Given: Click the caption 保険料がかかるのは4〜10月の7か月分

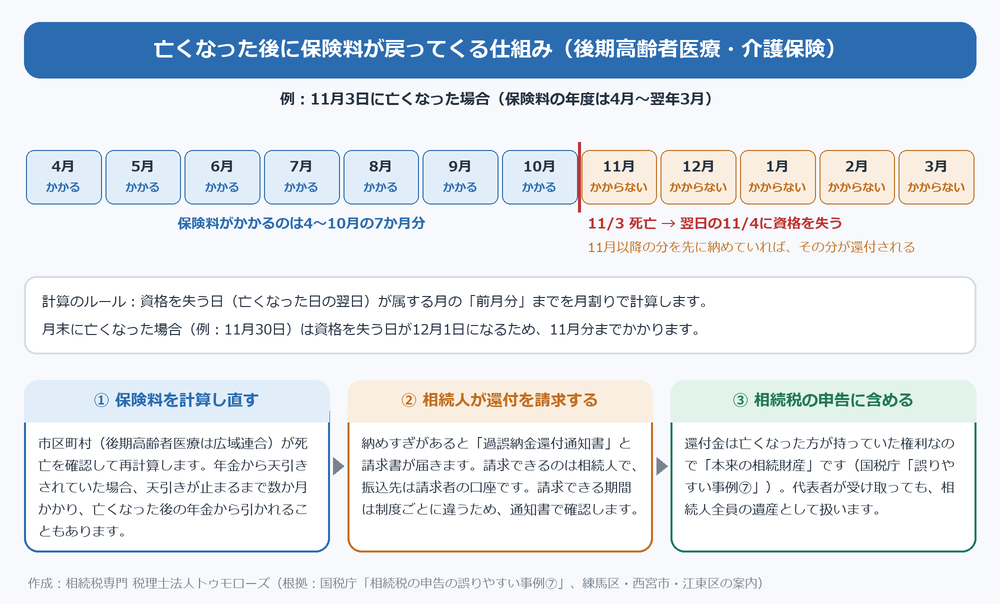Looking at the screenshot, I should tap(301, 223).
